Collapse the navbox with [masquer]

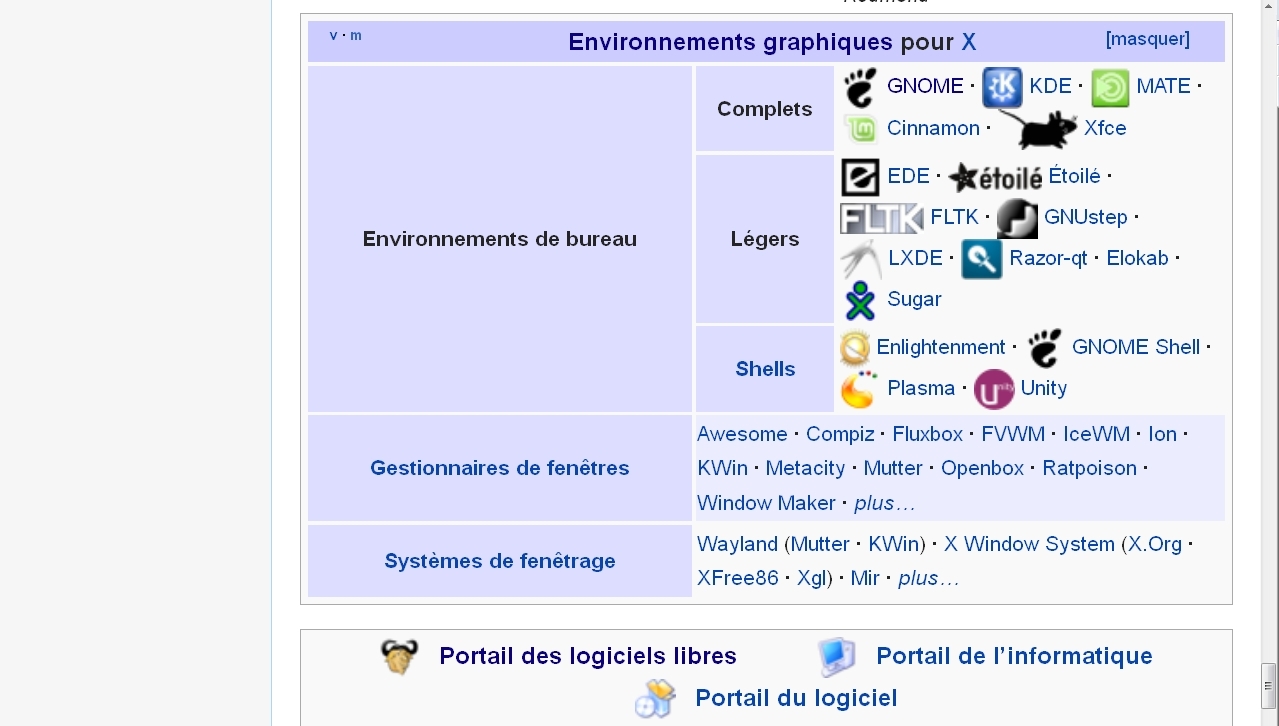pyautogui.click(x=1147, y=39)
